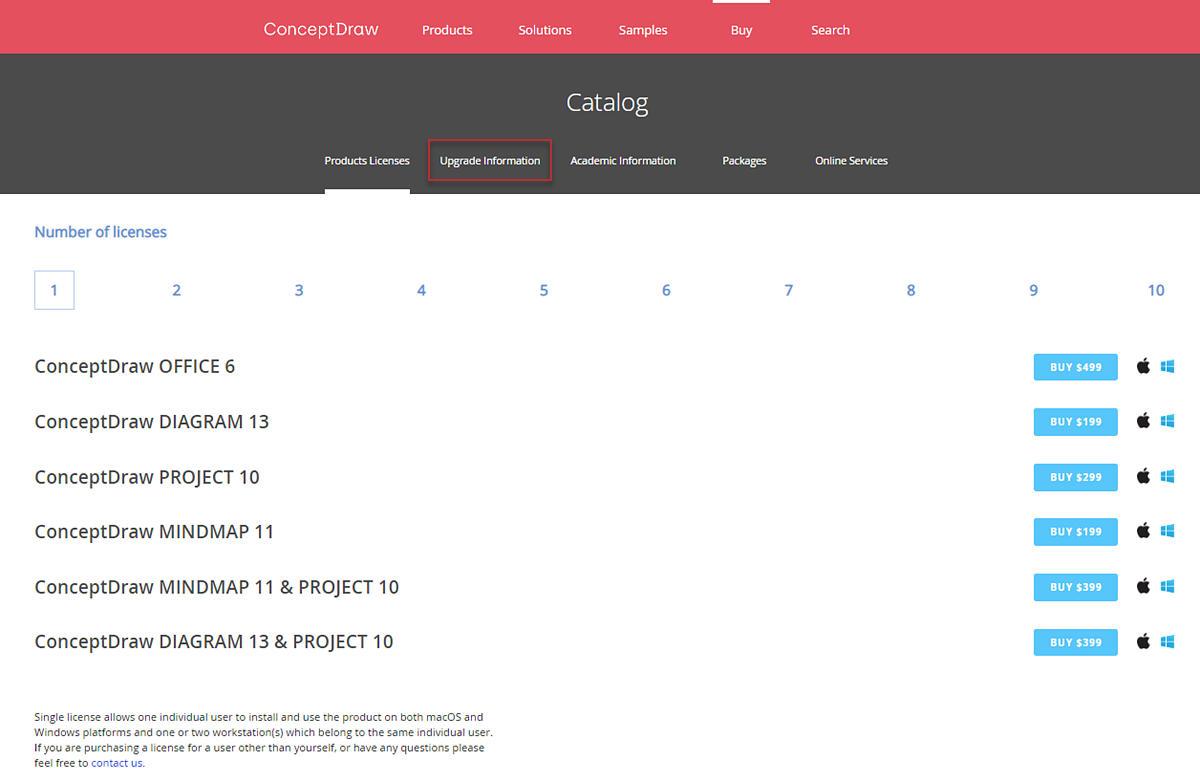Select 10 licenses

tap(1156, 290)
